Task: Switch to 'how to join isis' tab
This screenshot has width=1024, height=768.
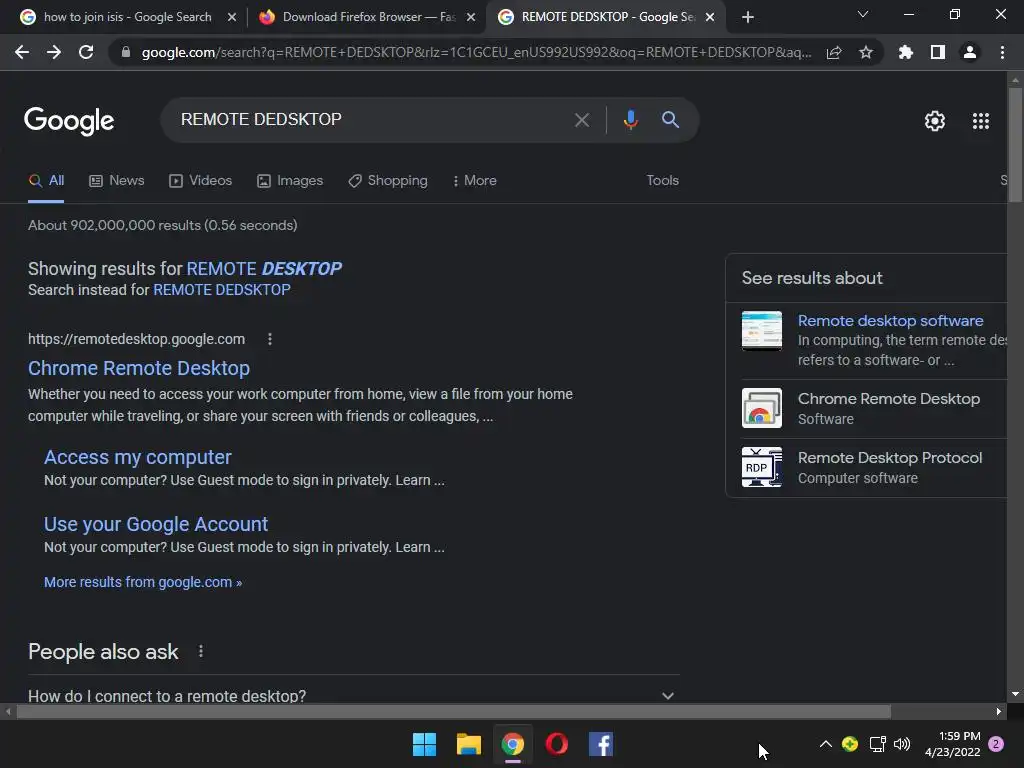Action: [x=127, y=17]
